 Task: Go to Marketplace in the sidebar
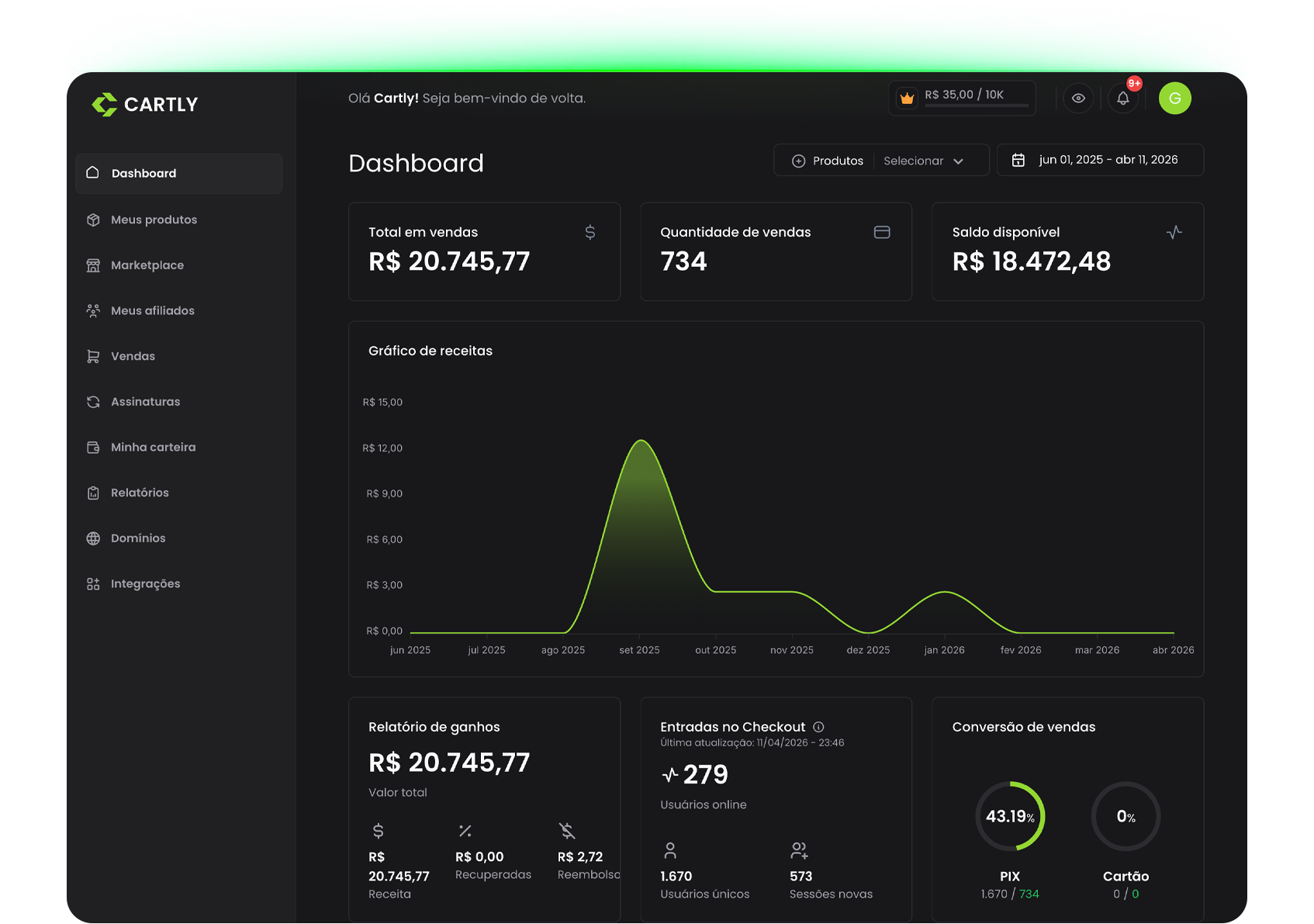[147, 265]
